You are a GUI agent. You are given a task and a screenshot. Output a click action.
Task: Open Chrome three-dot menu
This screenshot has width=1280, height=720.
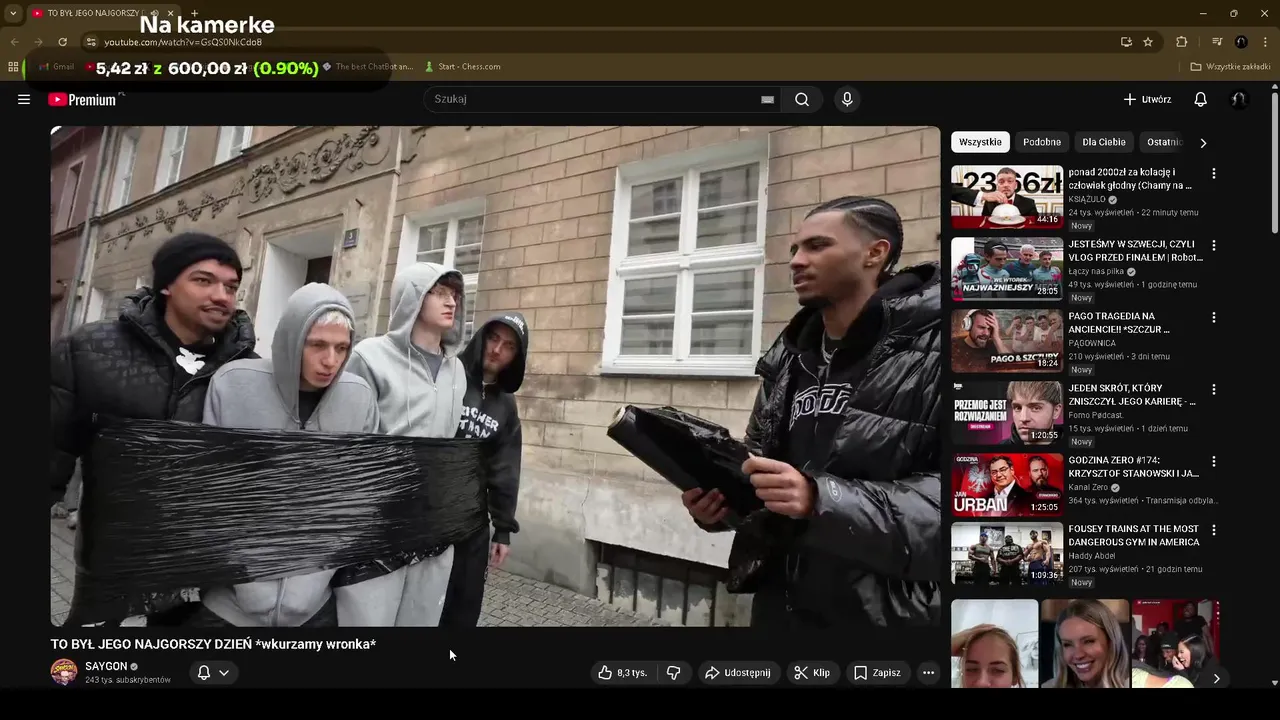click(1266, 42)
